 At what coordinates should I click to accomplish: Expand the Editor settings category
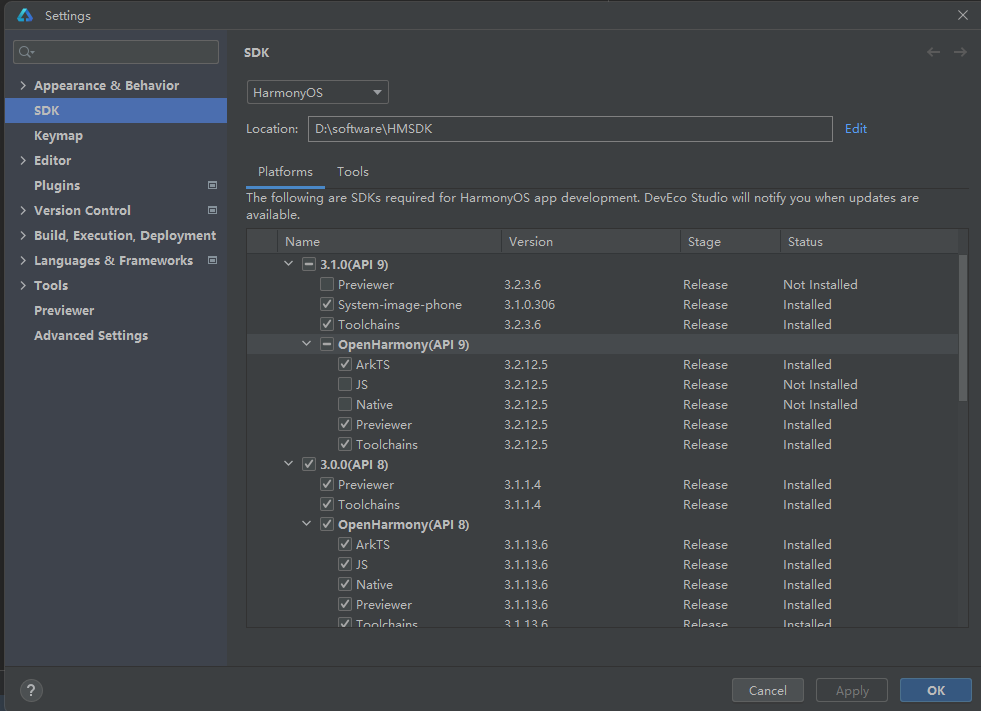tap(23, 160)
